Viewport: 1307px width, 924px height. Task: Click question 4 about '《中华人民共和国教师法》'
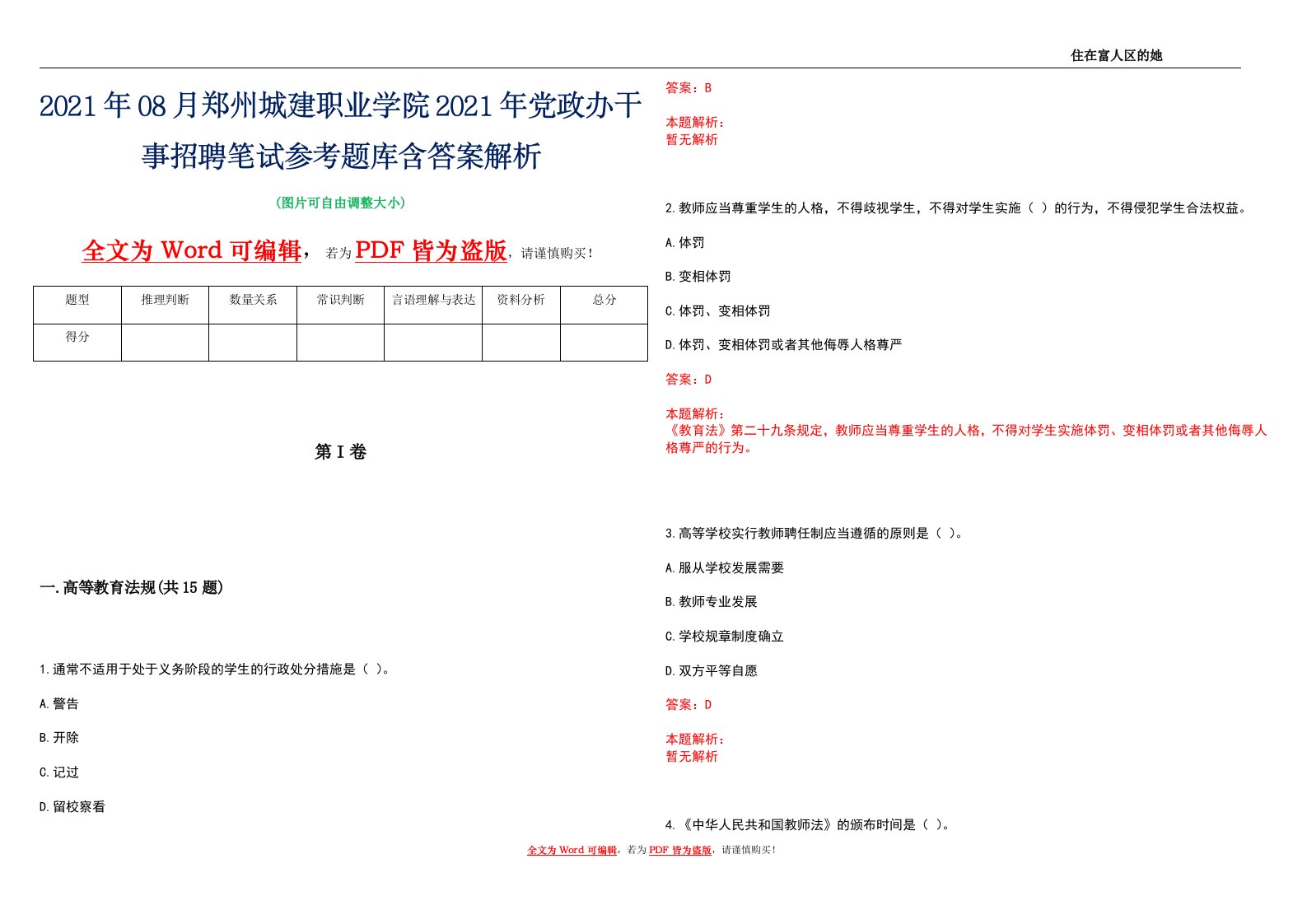808,825
